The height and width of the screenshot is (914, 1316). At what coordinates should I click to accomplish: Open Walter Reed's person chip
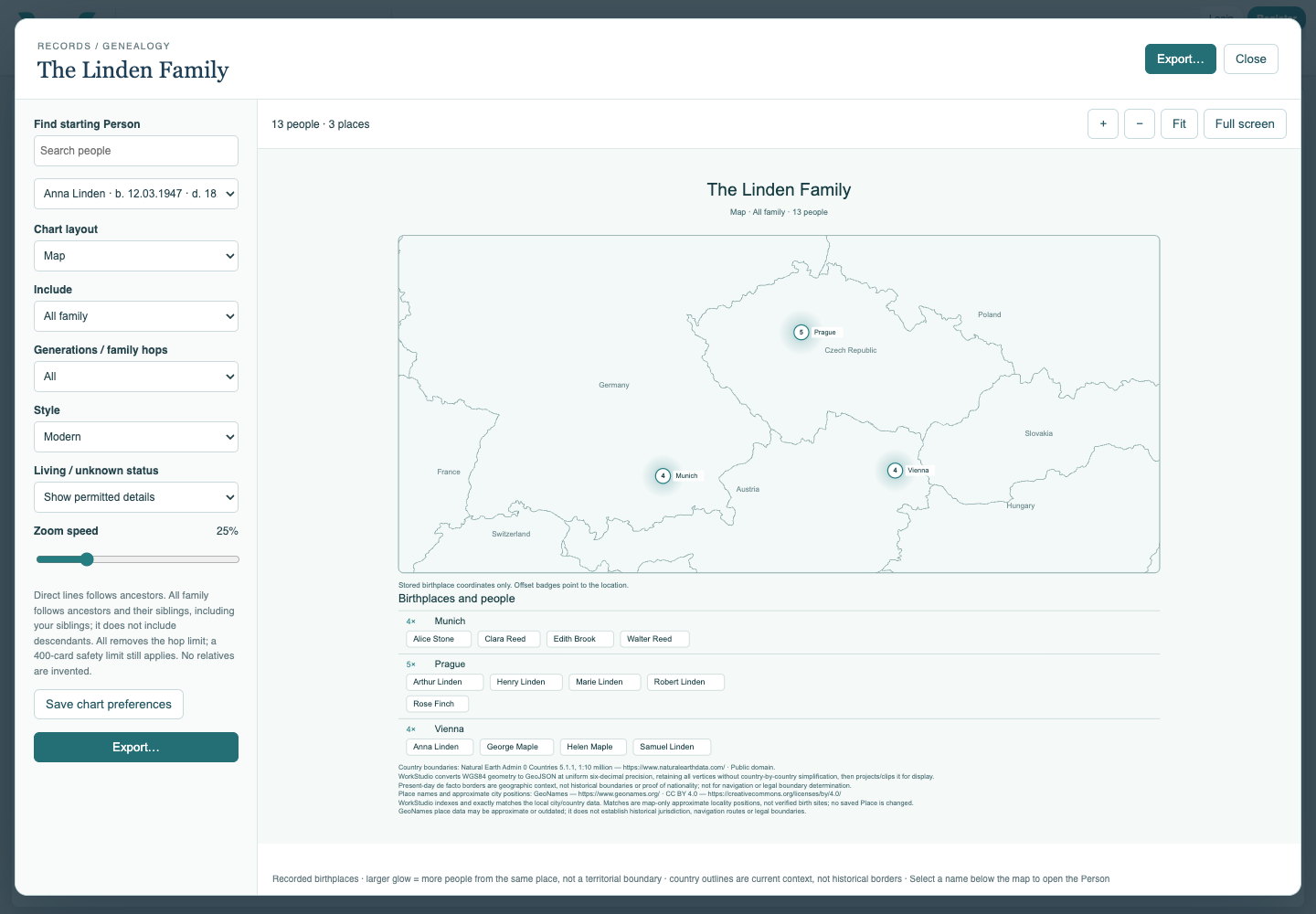click(654, 639)
